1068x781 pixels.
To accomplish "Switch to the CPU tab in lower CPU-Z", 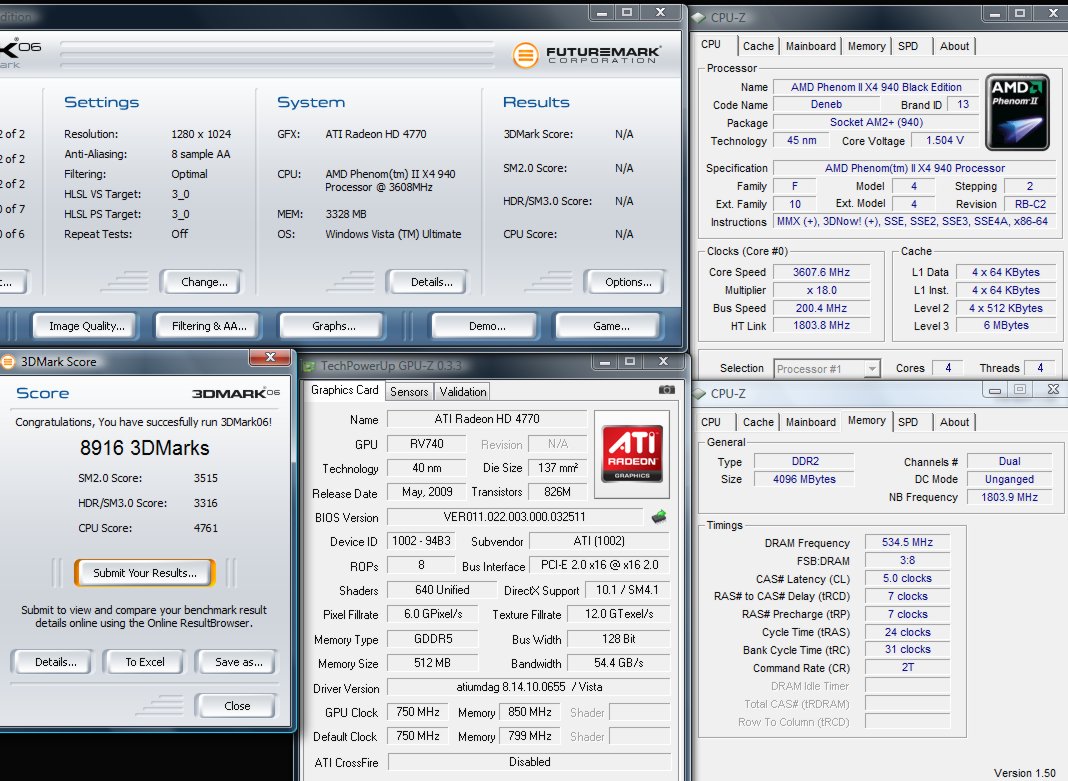I will click(710, 422).
